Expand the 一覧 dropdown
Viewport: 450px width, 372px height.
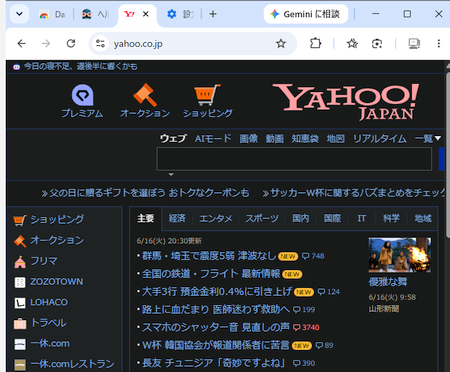(428, 138)
